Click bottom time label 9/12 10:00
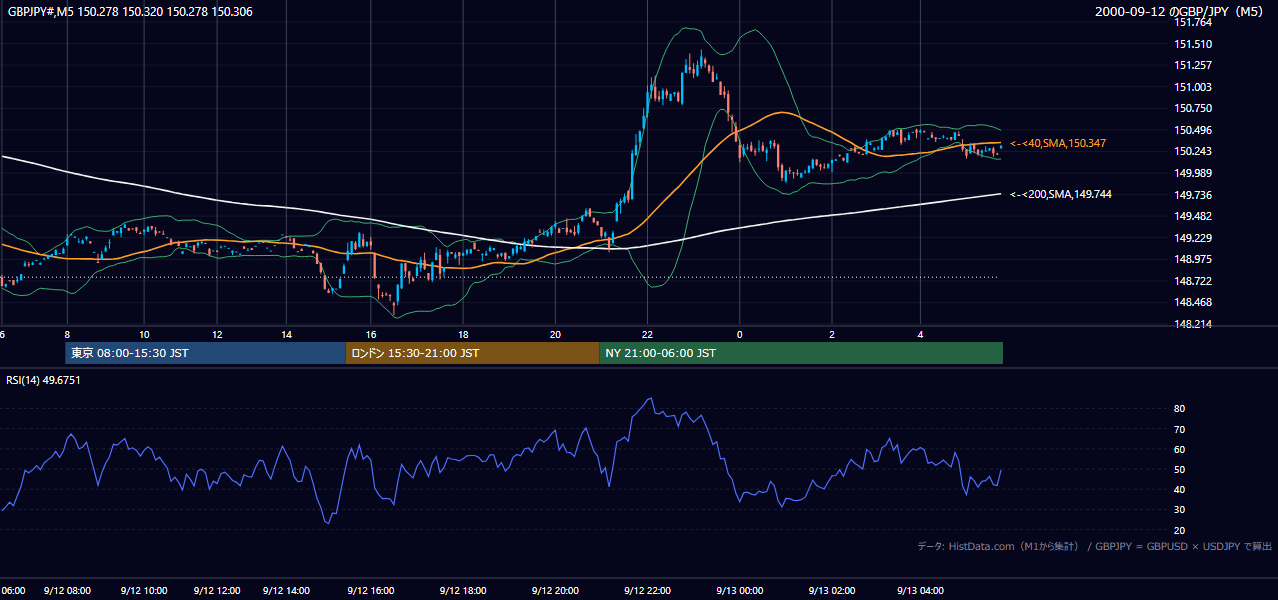The image size is (1278, 600). pos(144,591)
